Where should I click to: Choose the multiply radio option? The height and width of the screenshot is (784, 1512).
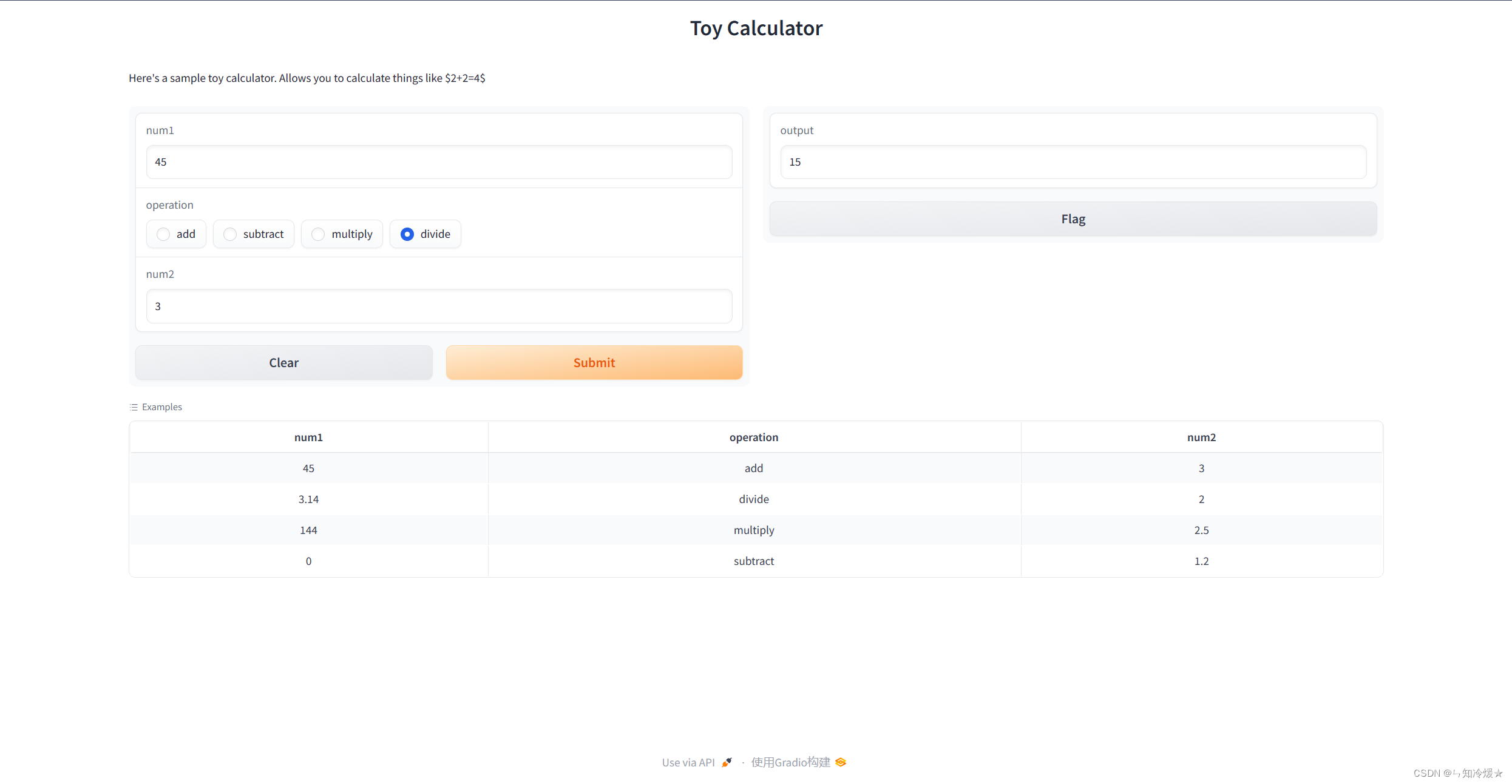(318, 234)
